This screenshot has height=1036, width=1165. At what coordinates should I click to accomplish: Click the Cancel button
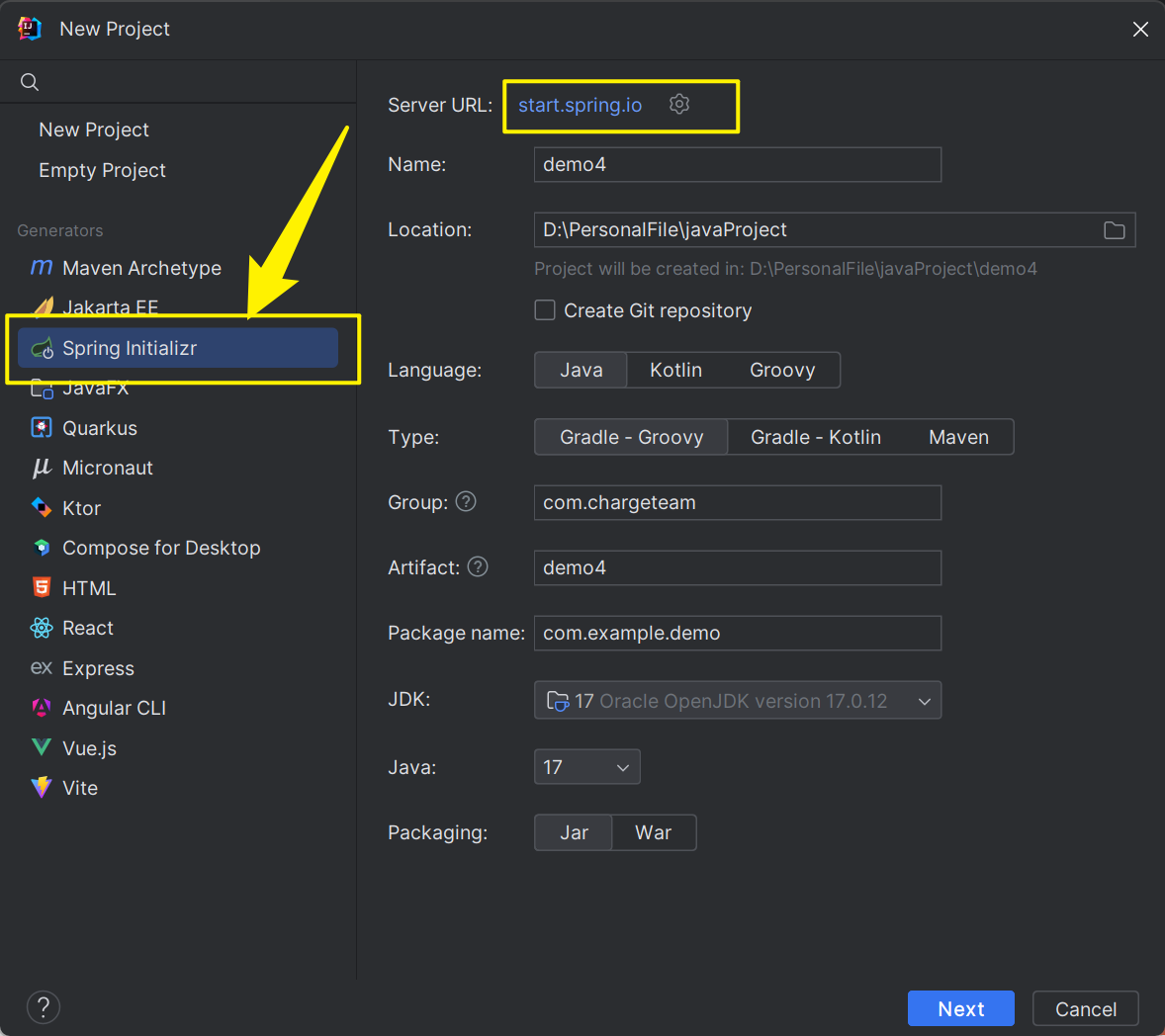tap(1086, 1008)
